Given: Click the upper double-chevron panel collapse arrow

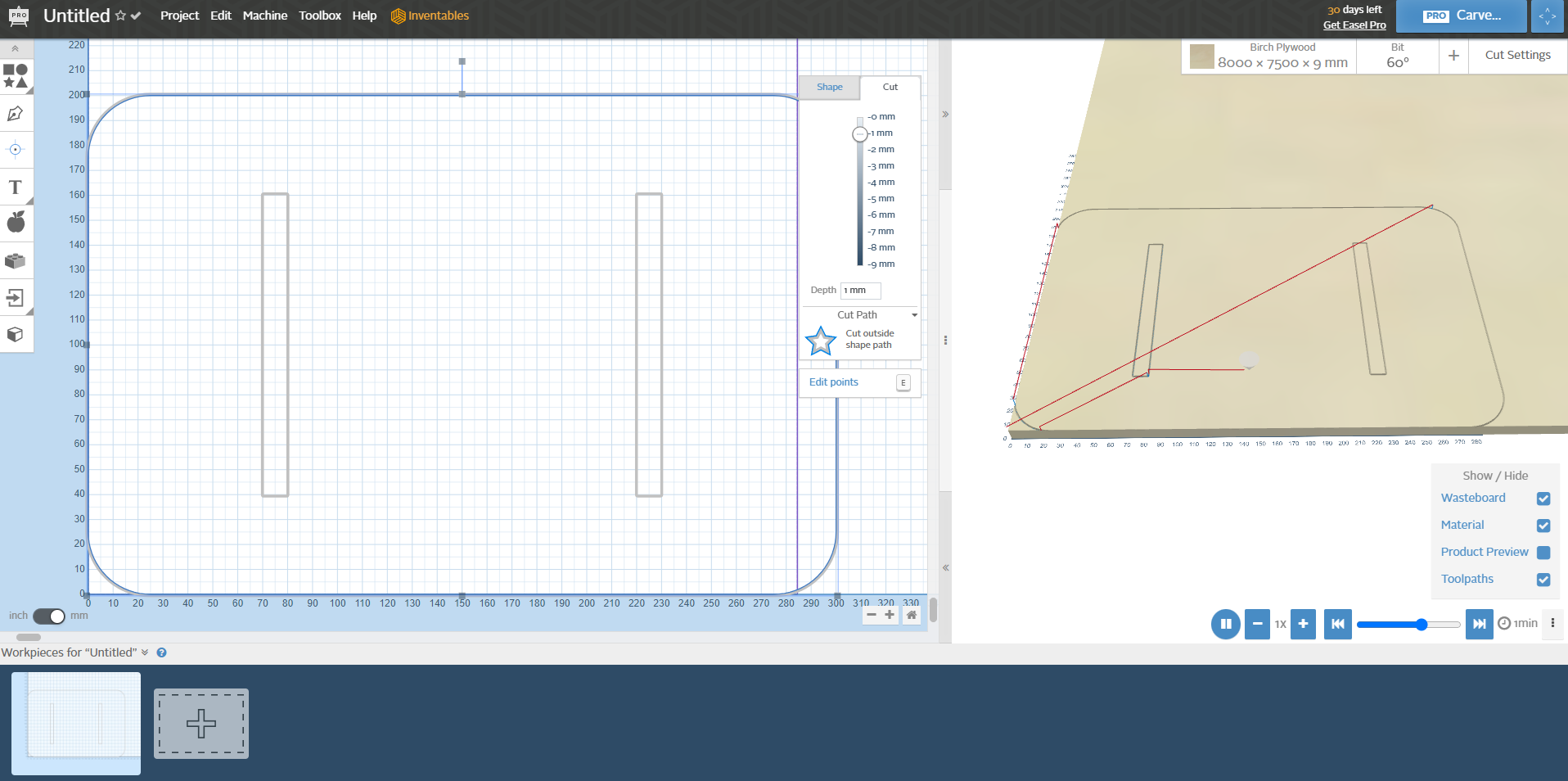Looking at the screenshot, I should click(x=945, y=115).
